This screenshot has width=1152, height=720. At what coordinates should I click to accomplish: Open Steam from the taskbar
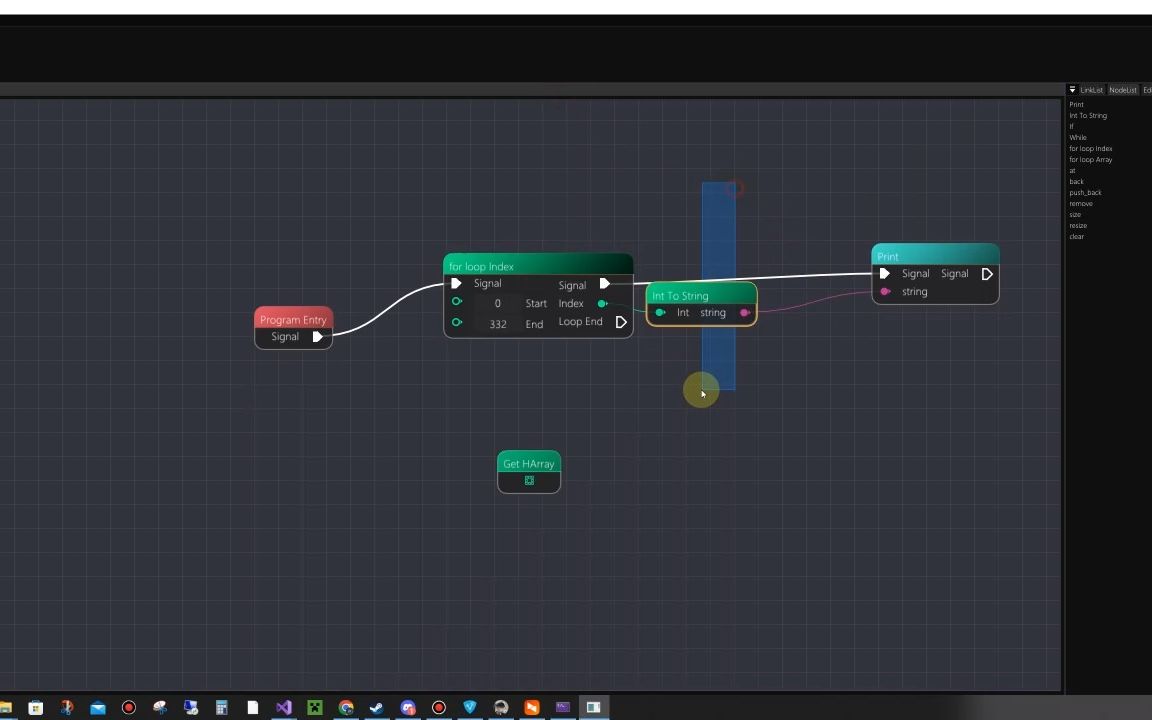pyautogui.click(x=376, y=708)
